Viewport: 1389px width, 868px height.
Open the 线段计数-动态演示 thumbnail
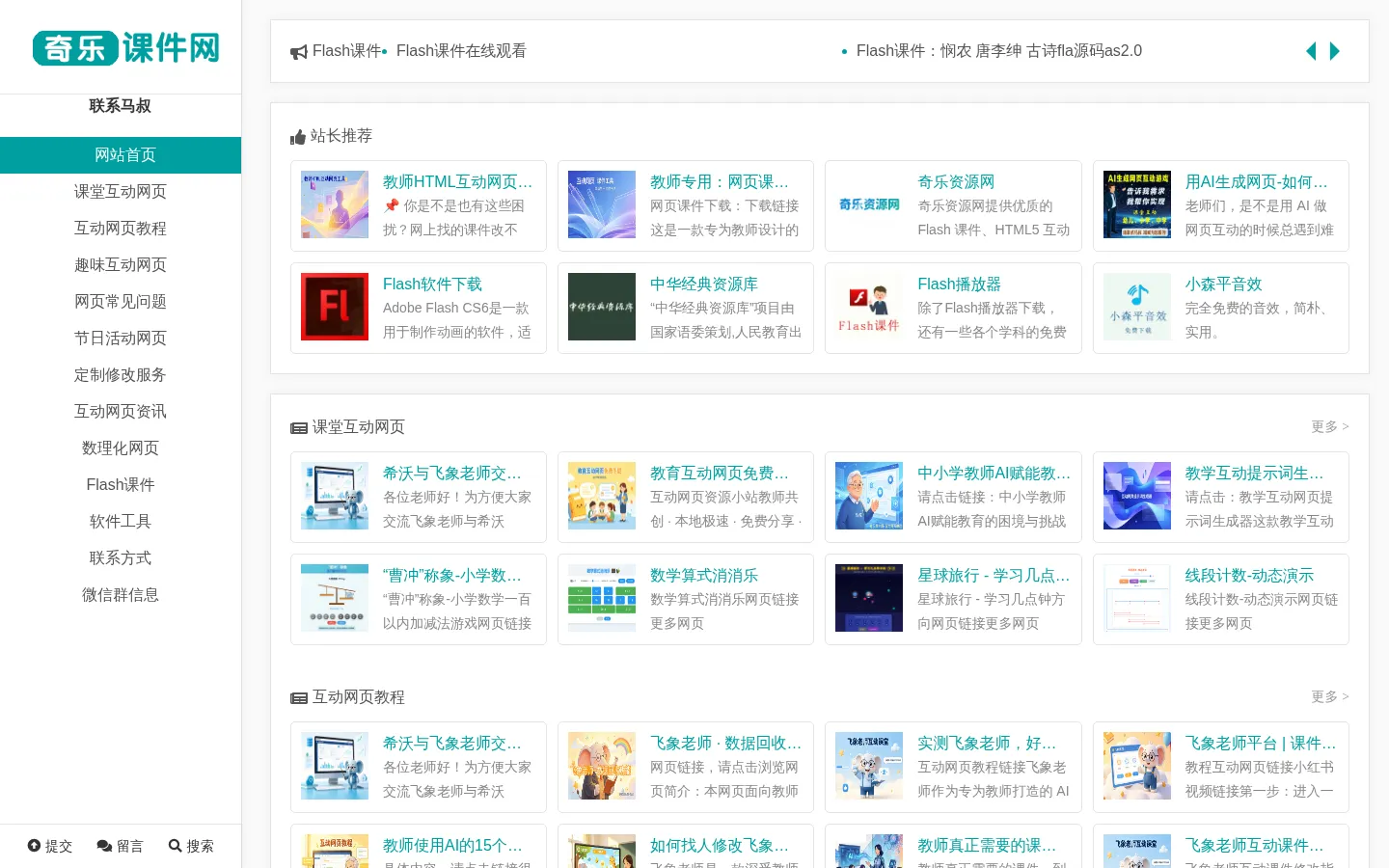[x=1137, y=598]
